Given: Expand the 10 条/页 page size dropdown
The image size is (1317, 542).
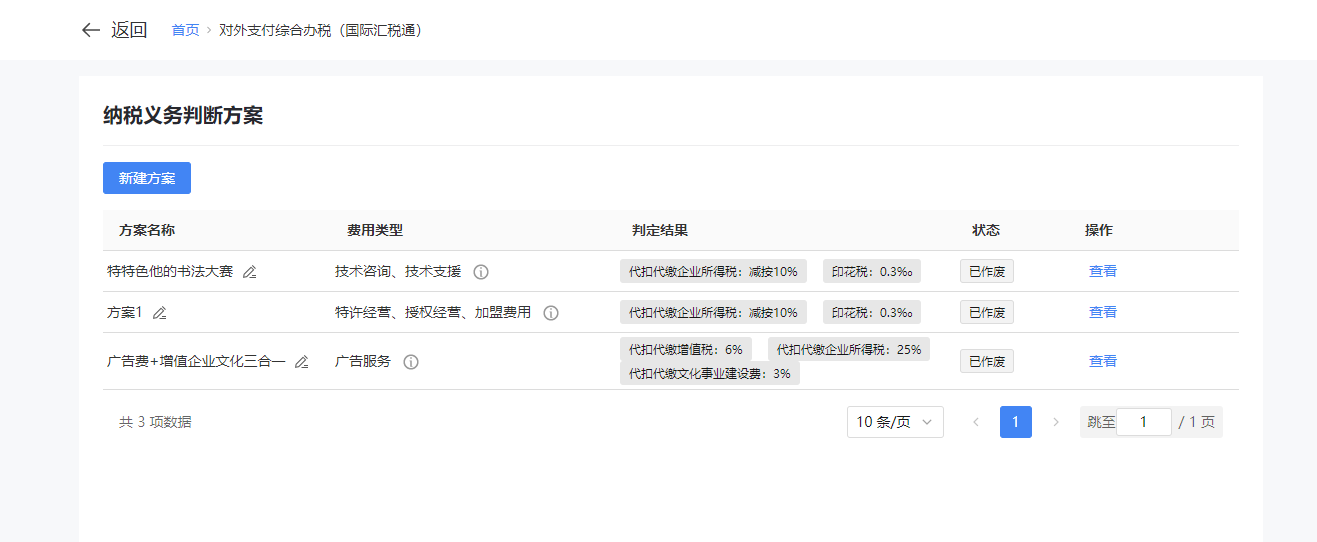Looking at the screenshot, I should click(894, 422).
